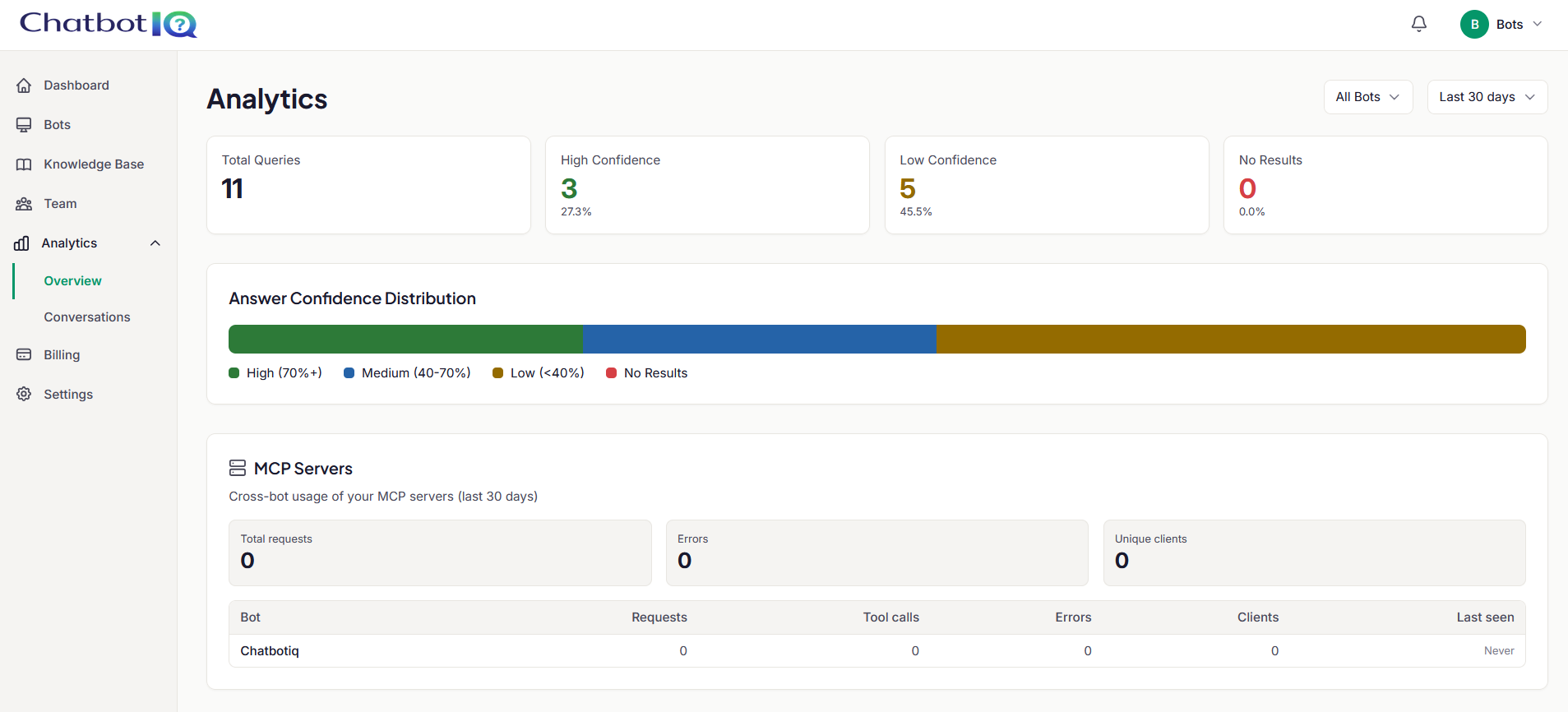Image resolution: width=1568 pixels, height=712 pixels.
Task: Click the 0.0% no results percentage
Action: click(1252, 212)
